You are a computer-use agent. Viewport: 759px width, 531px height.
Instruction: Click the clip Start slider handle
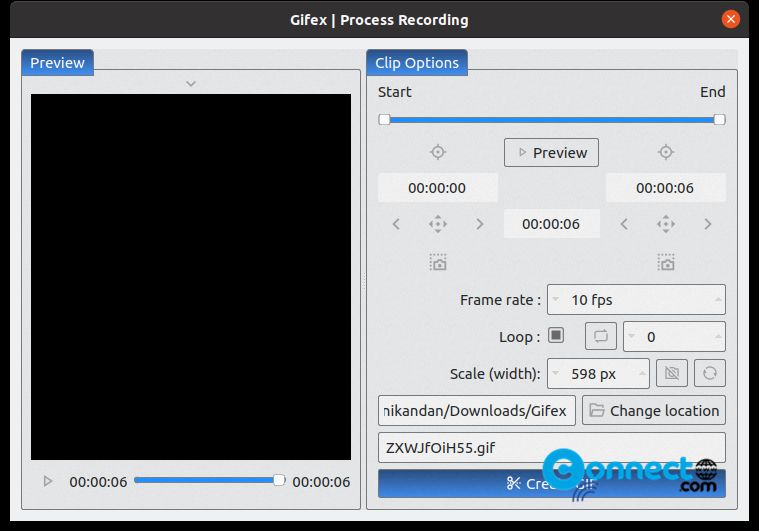[384, 120]
